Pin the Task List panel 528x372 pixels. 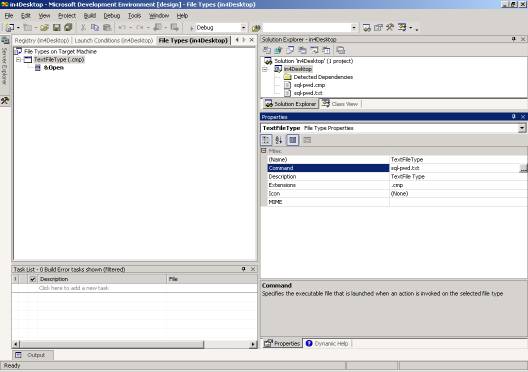click(x=243, y=269)
